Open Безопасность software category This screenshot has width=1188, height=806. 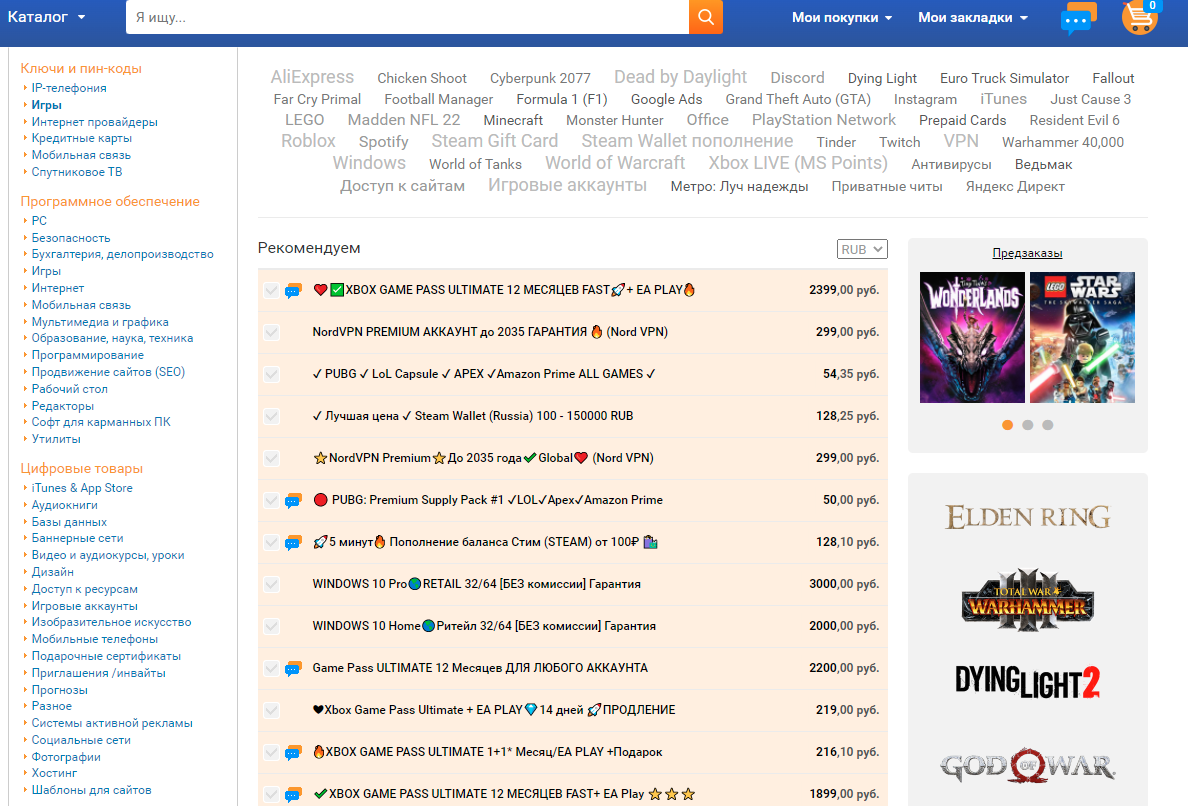point(70,238)
